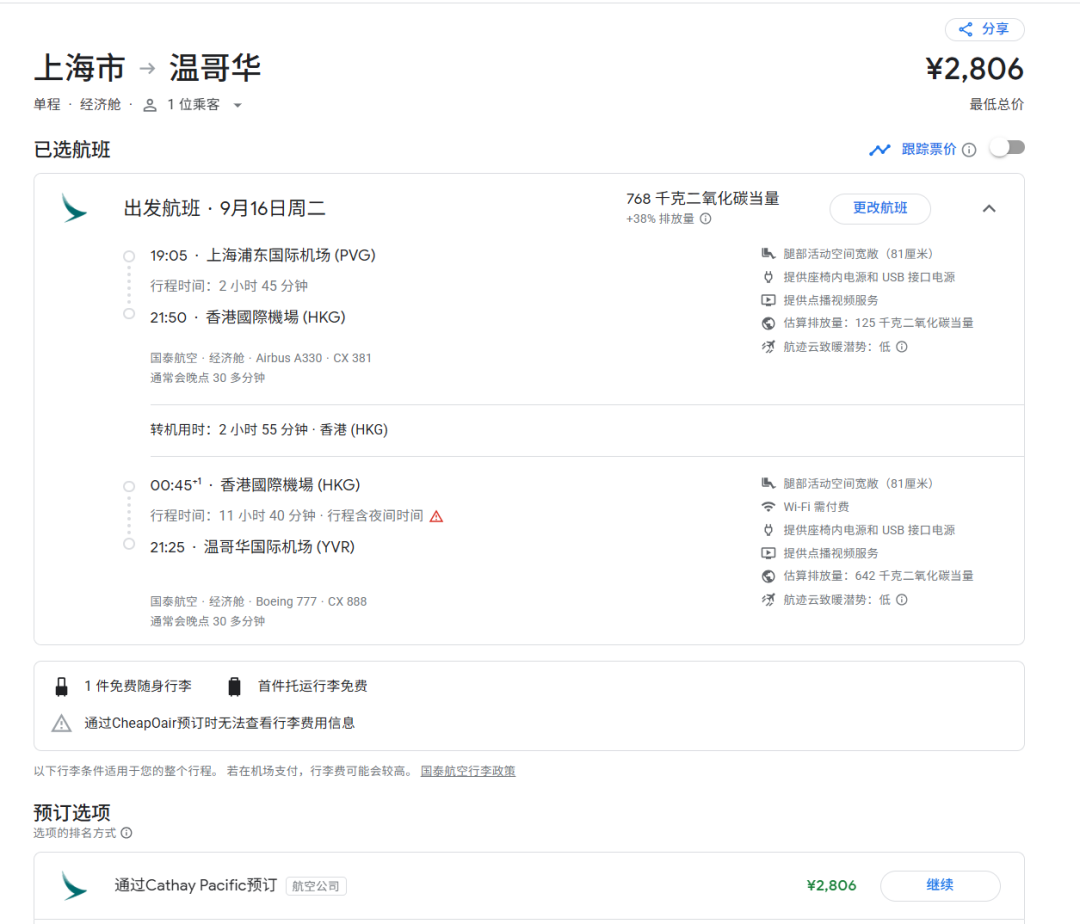Click Cathay Pacific logo in flight card
1080x924 pixels.
point(74,208)
